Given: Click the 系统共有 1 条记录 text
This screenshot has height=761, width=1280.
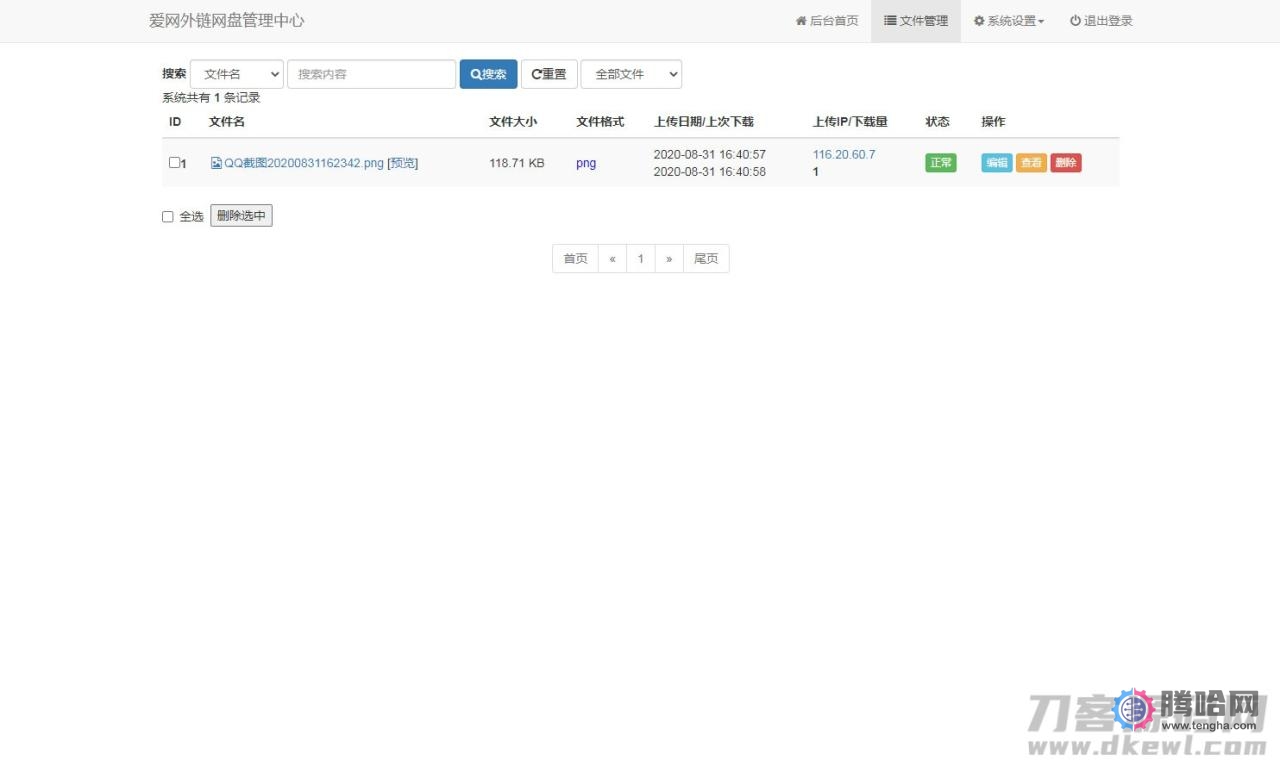Looking at the screenshot, I should pyautogui.click(x=211, y=98).
